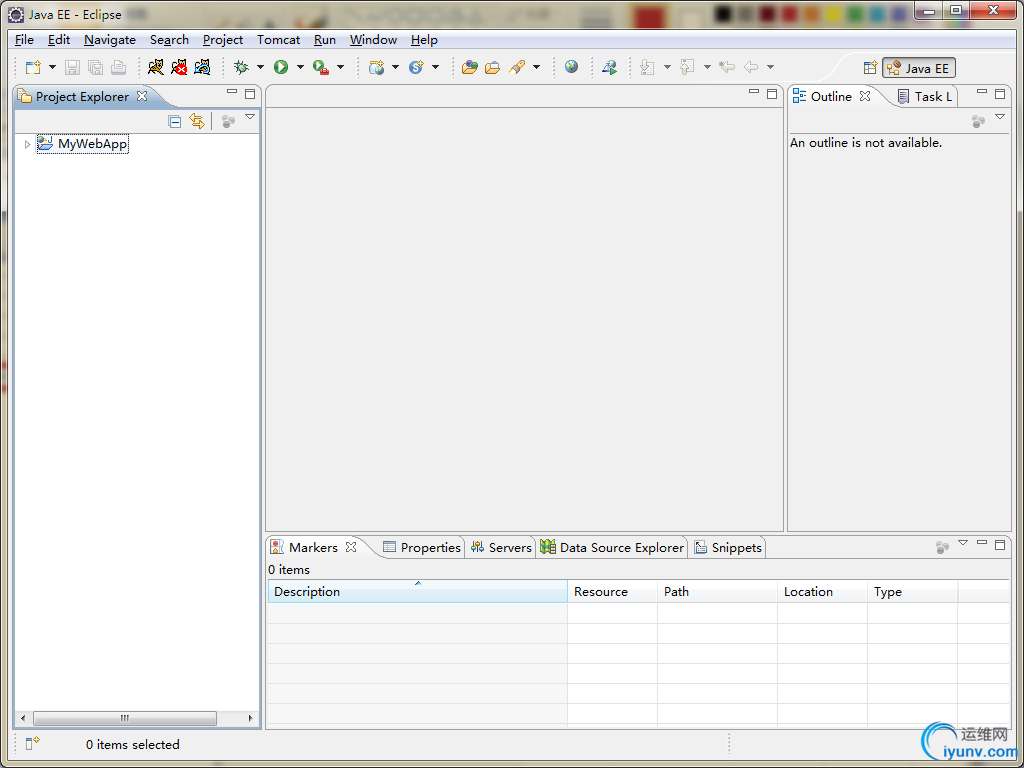
Task: Click the Open Type folder icon
Action: click(x=470, y=67)
